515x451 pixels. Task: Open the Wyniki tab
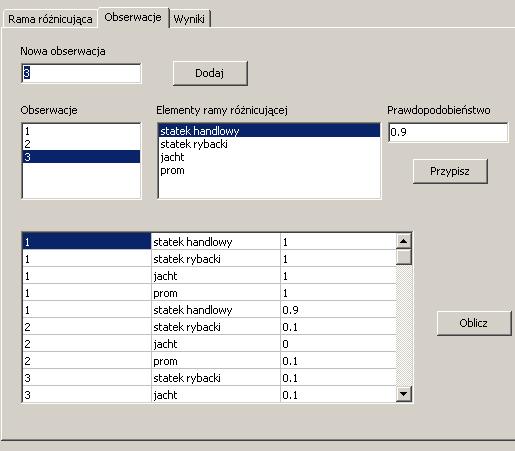[189, 19]
